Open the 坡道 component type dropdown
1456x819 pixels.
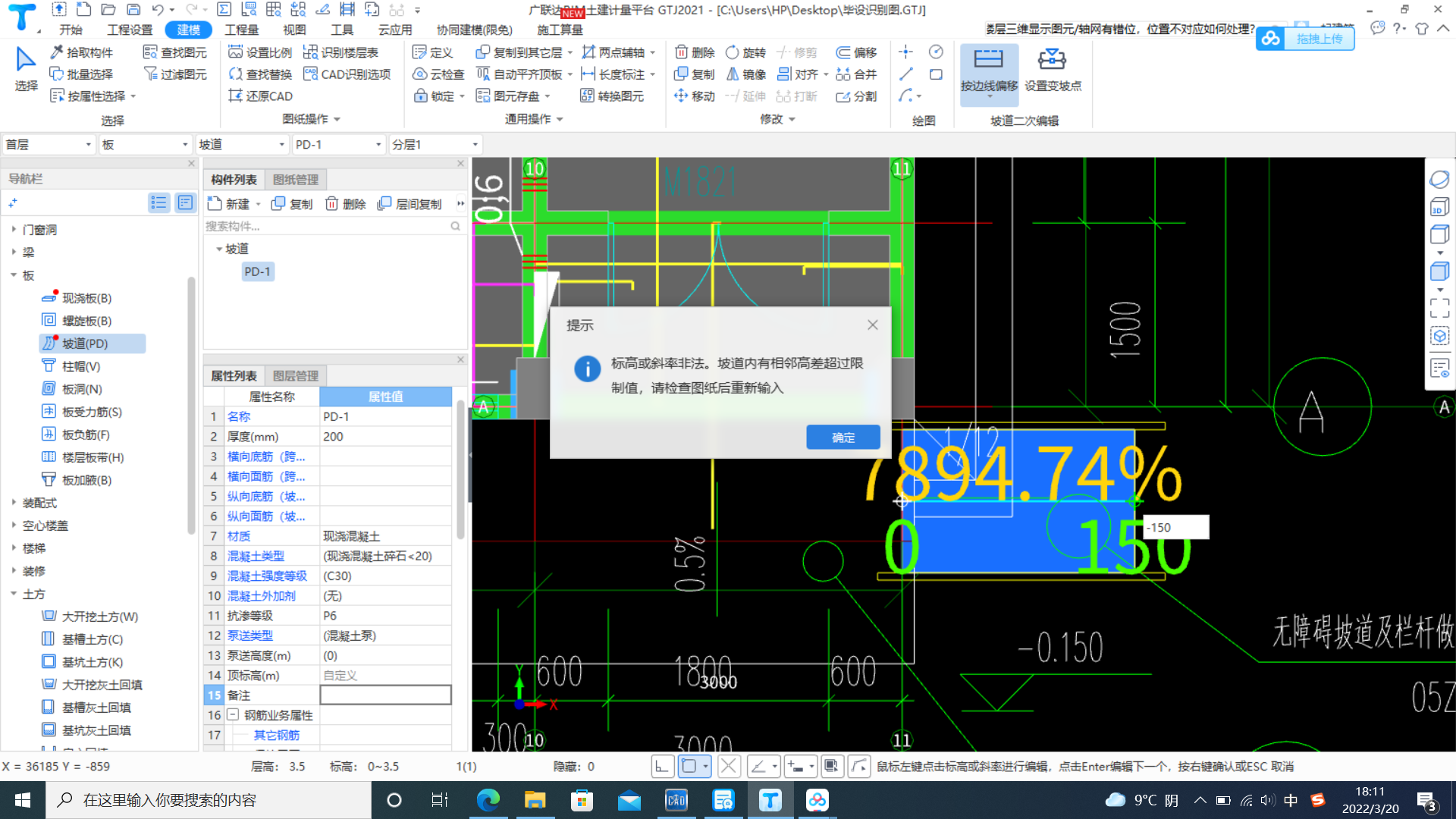pos(242,144)
